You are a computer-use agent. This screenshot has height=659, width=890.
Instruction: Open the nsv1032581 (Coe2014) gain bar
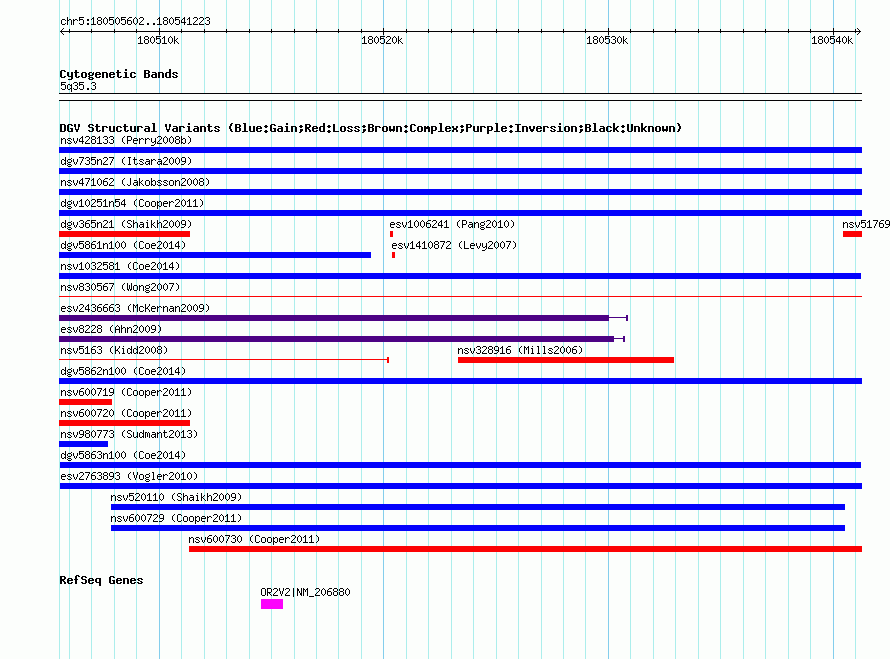tap(460, 276)
